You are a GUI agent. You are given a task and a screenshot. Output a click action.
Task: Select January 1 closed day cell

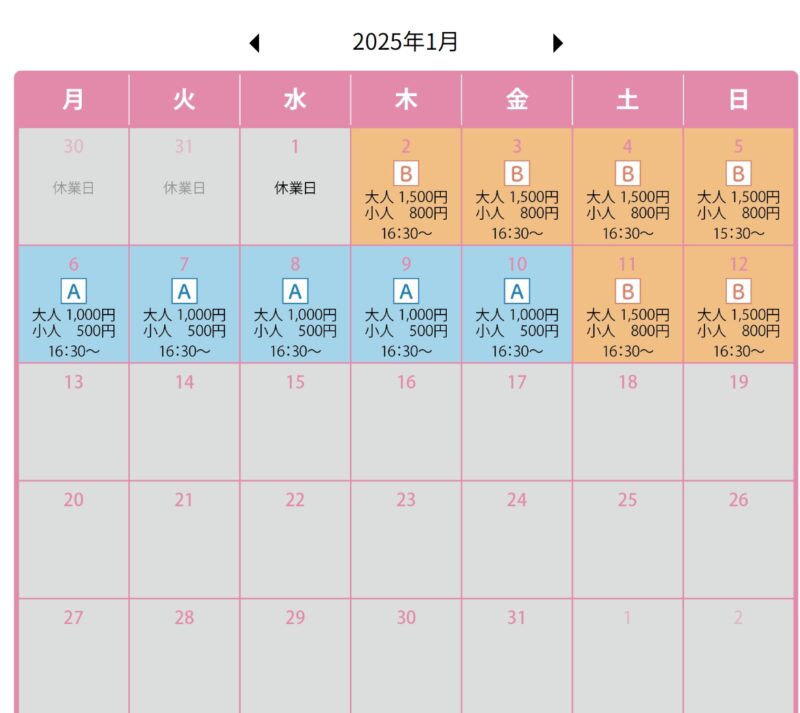tap(295, 187)
